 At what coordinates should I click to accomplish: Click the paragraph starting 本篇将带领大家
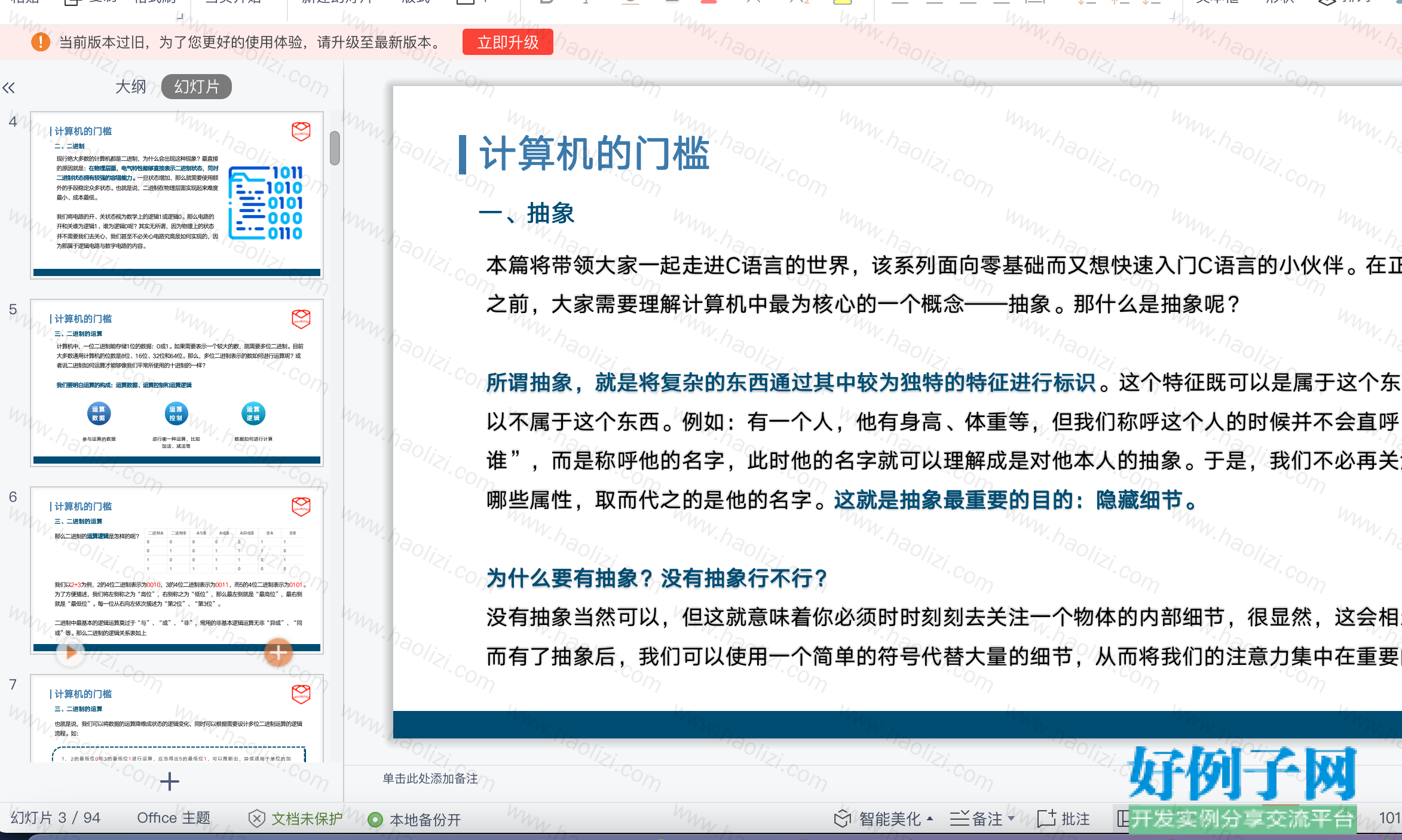tap(944, 284)
